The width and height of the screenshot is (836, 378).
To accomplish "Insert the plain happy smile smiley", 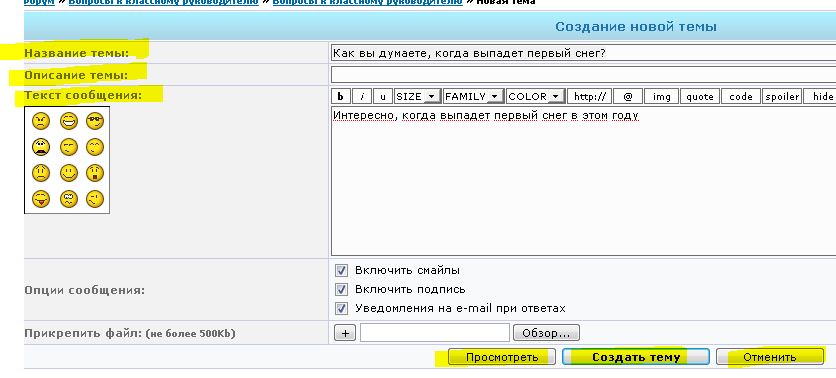I will pyautogui.click(x=68, y=173).
